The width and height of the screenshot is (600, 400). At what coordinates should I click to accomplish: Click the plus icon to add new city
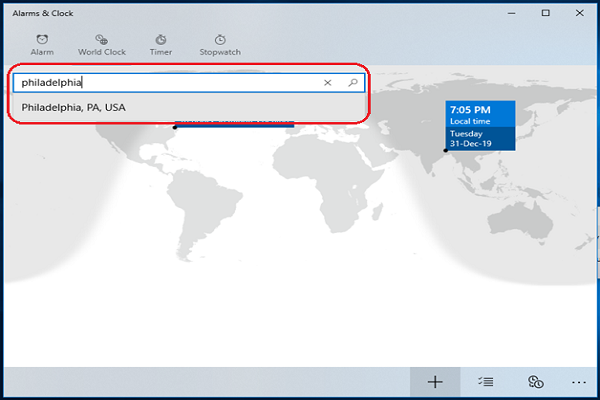point(435,382)
